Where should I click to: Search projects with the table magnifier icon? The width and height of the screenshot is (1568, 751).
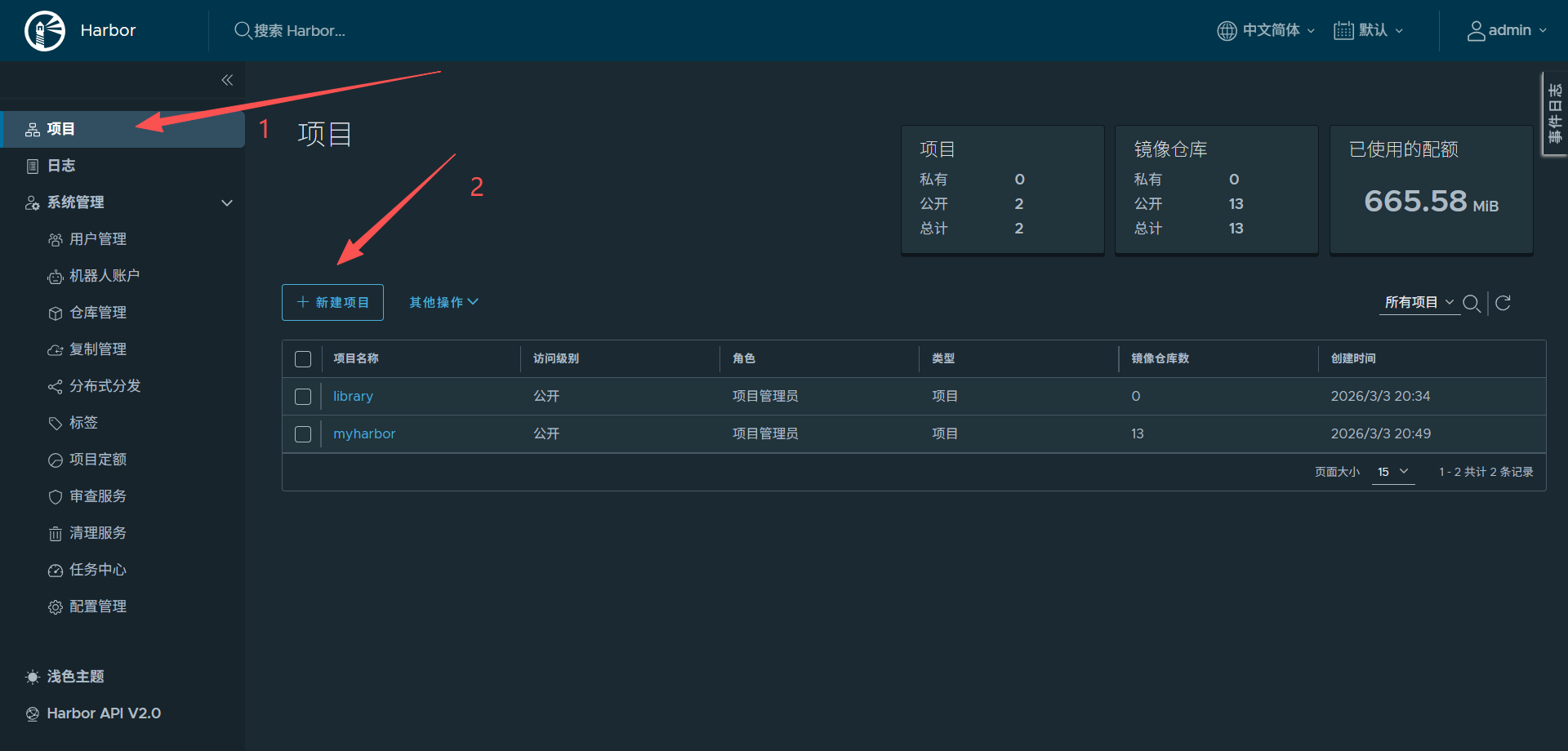(x=1472, y=303)
